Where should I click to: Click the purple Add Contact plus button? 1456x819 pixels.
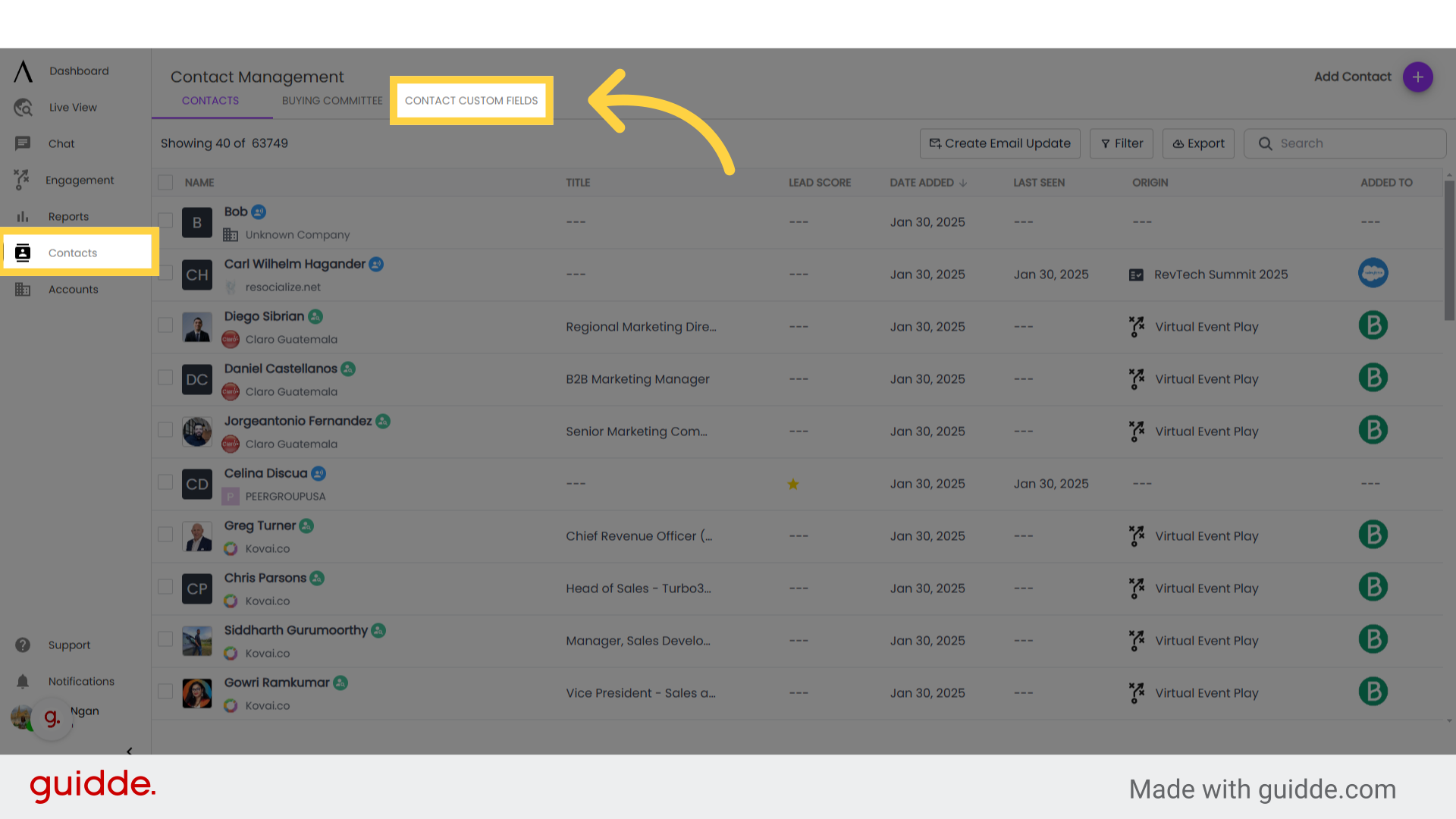[1417, 77]
